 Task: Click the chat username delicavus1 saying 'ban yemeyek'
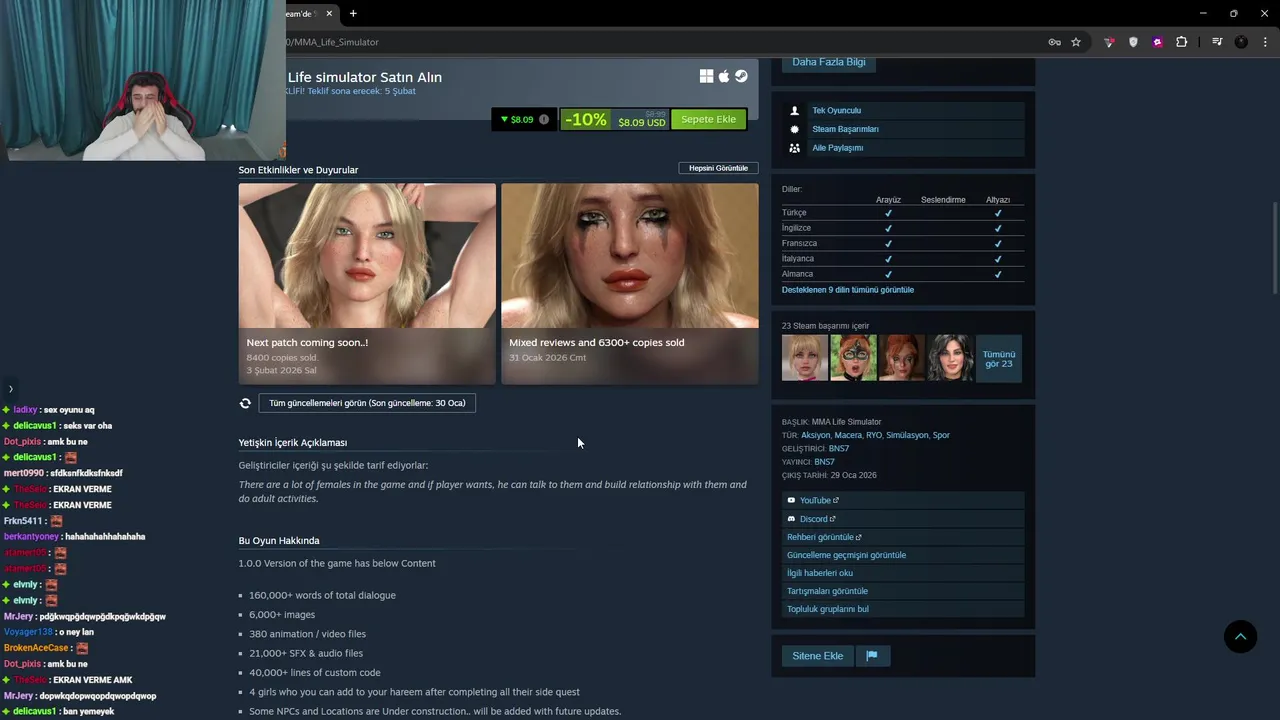(34, 712)
